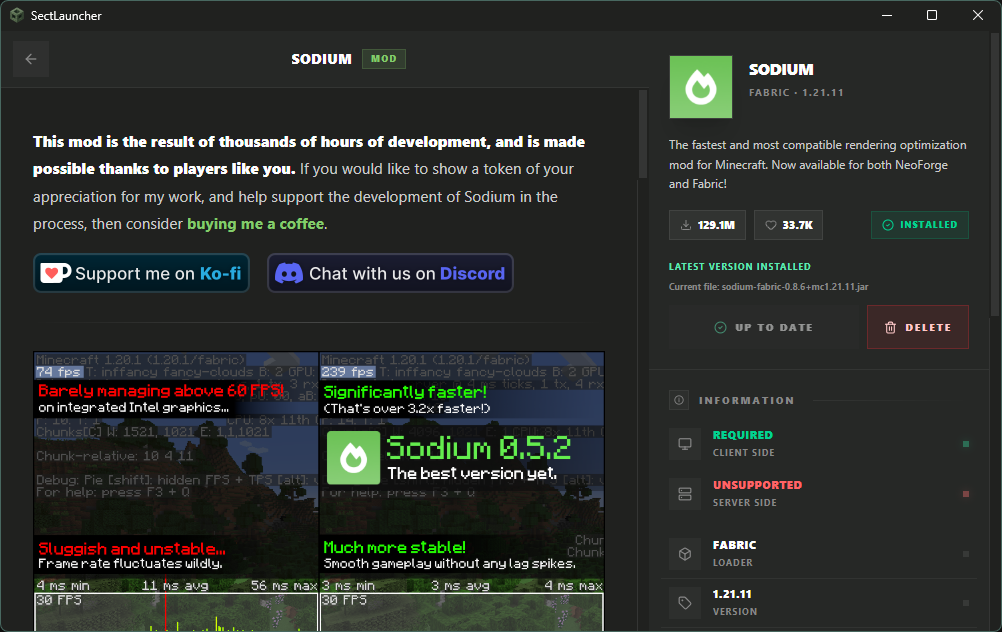The image size is (1002, 632).
Task: Open the Support me on Ko-fi banner
Action: (141, 273)
